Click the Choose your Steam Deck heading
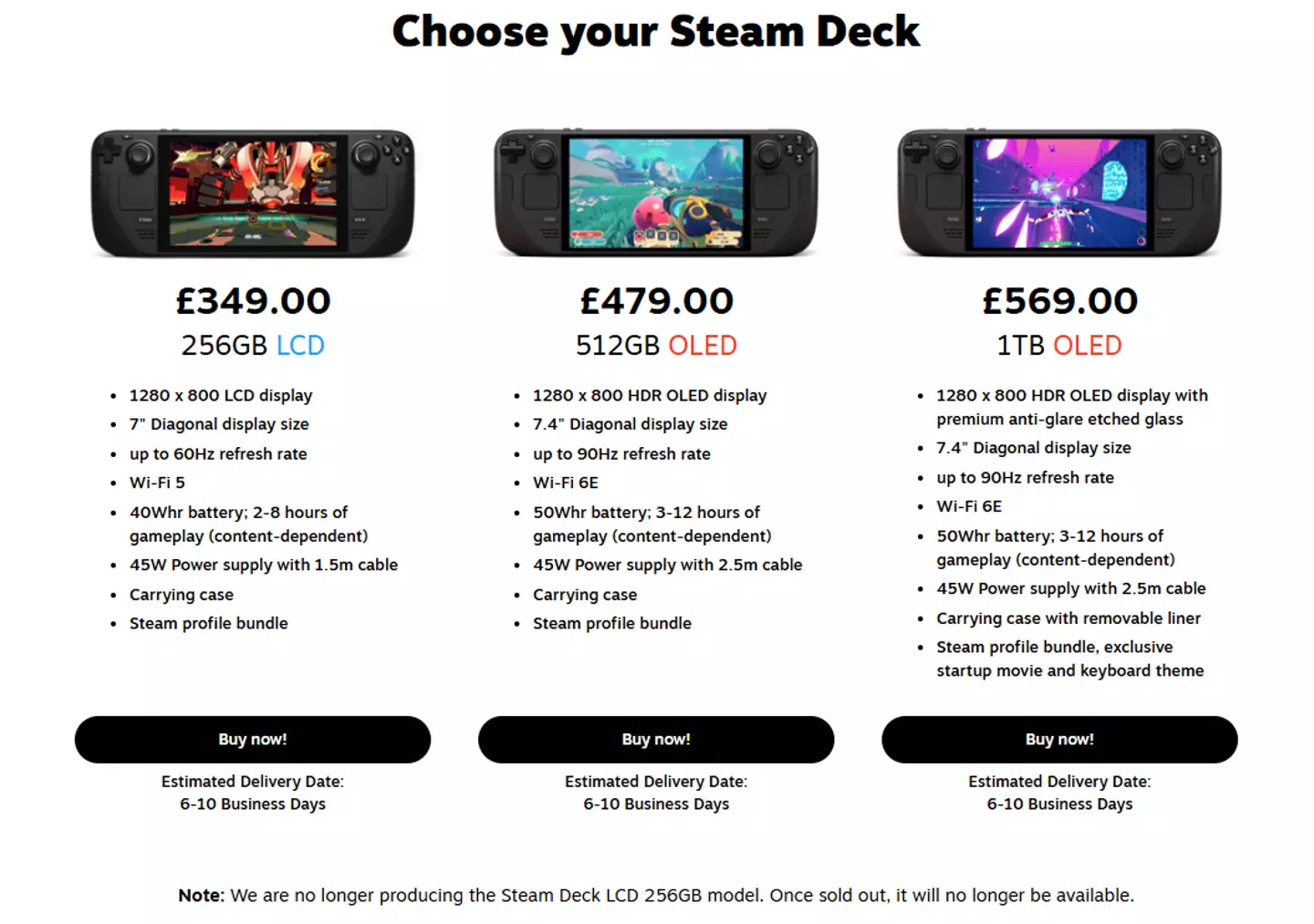 coord(656,31)
